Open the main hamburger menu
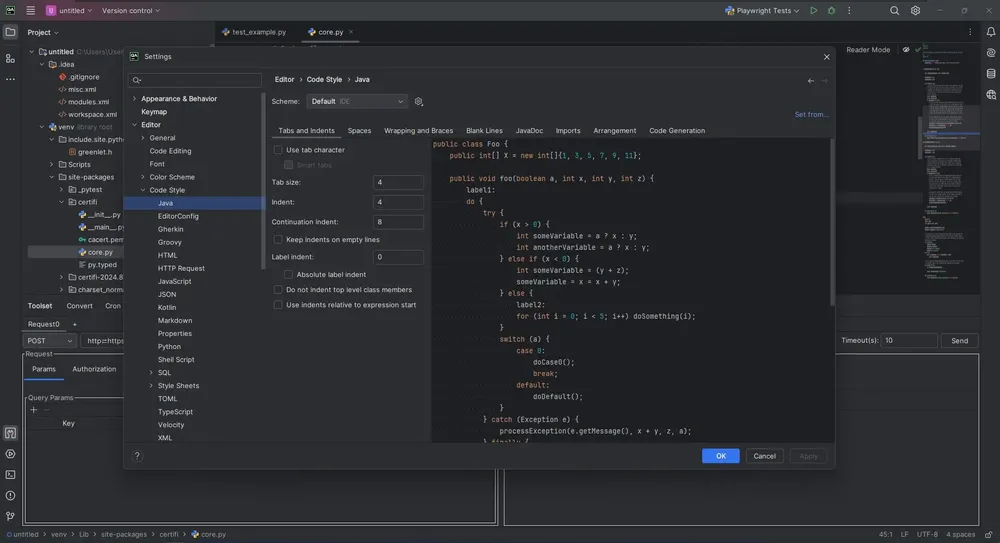 pos(30,11)
